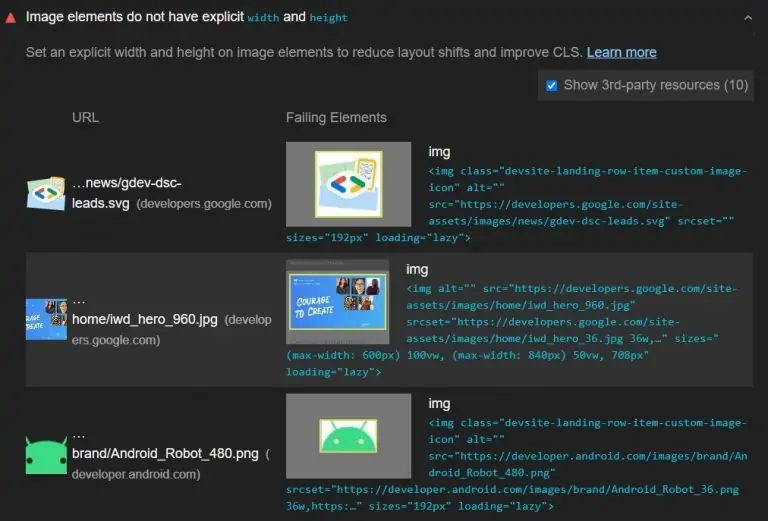
Task: Click the Android robot failing element screenshot
Action: click(348, 436)
